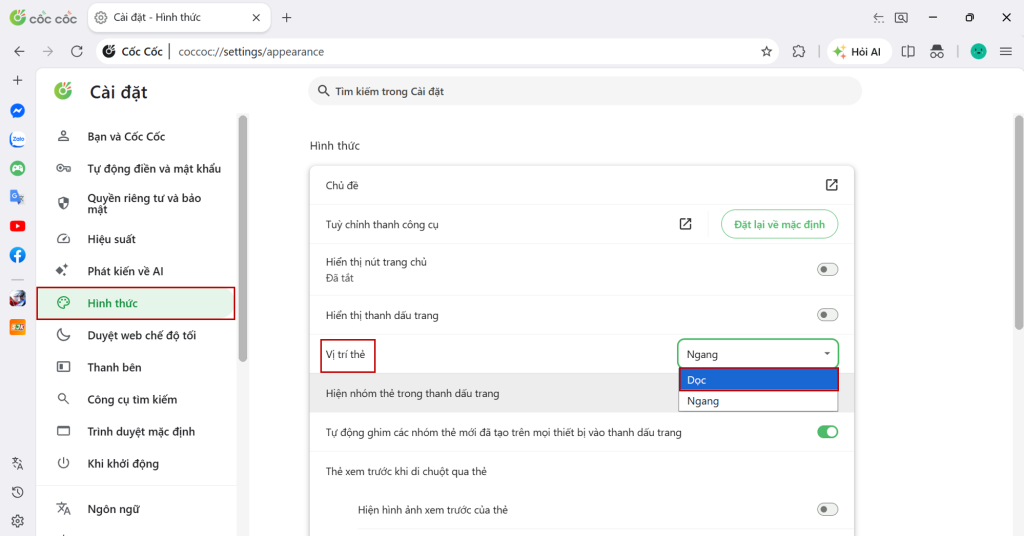Open Khi khởi động settings
Screen dimensions: 1024x536
tap(136, 464)
